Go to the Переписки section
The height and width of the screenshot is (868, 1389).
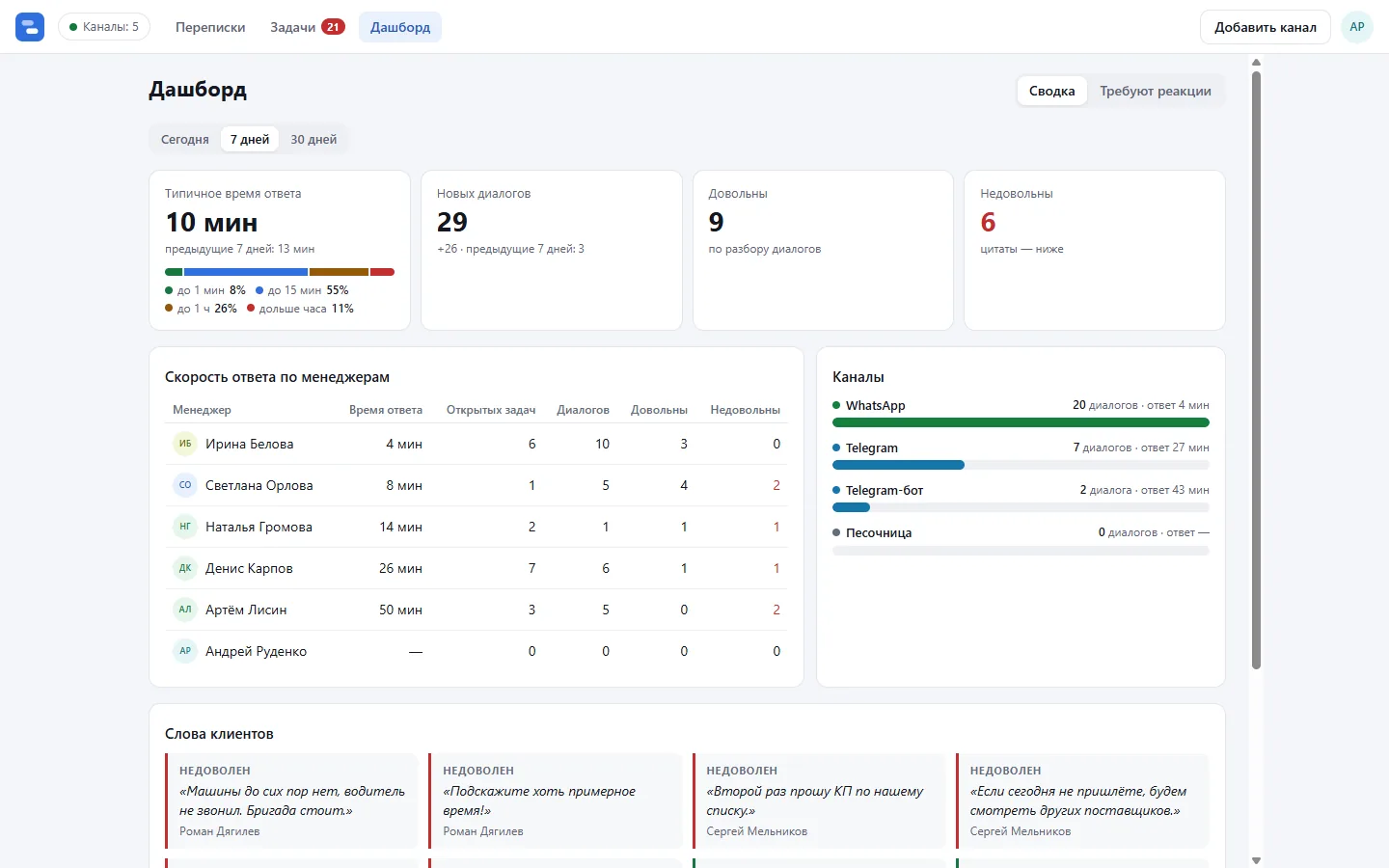210,27
